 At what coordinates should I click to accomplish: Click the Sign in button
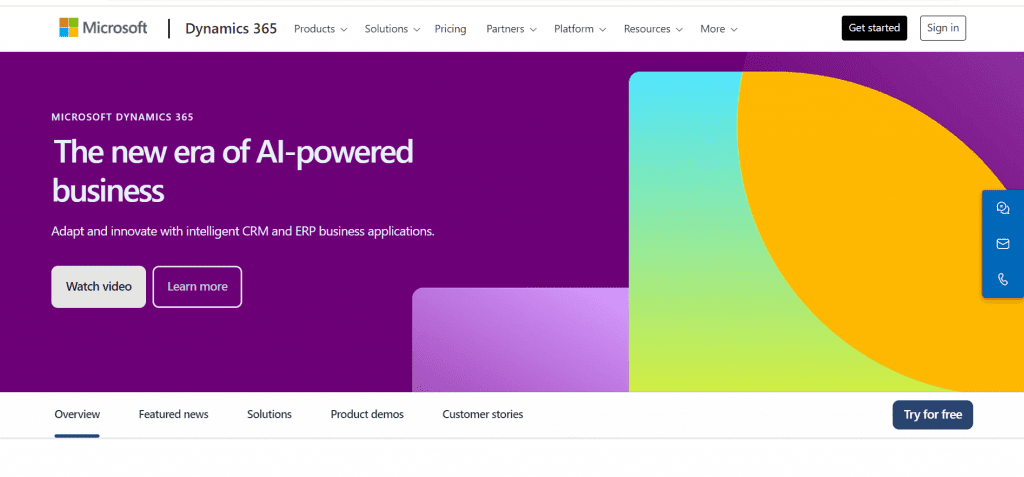(943, 28)
